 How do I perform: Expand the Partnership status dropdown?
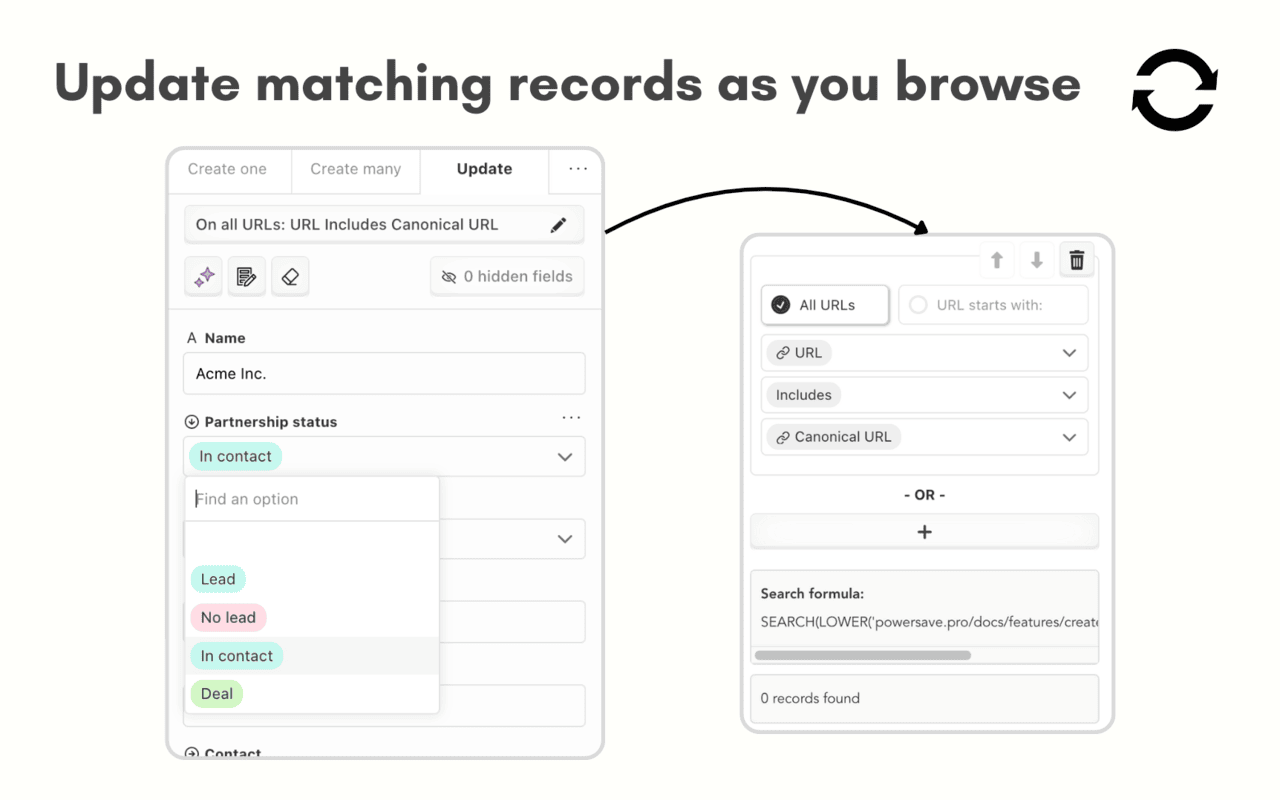[x=384, y=457]
